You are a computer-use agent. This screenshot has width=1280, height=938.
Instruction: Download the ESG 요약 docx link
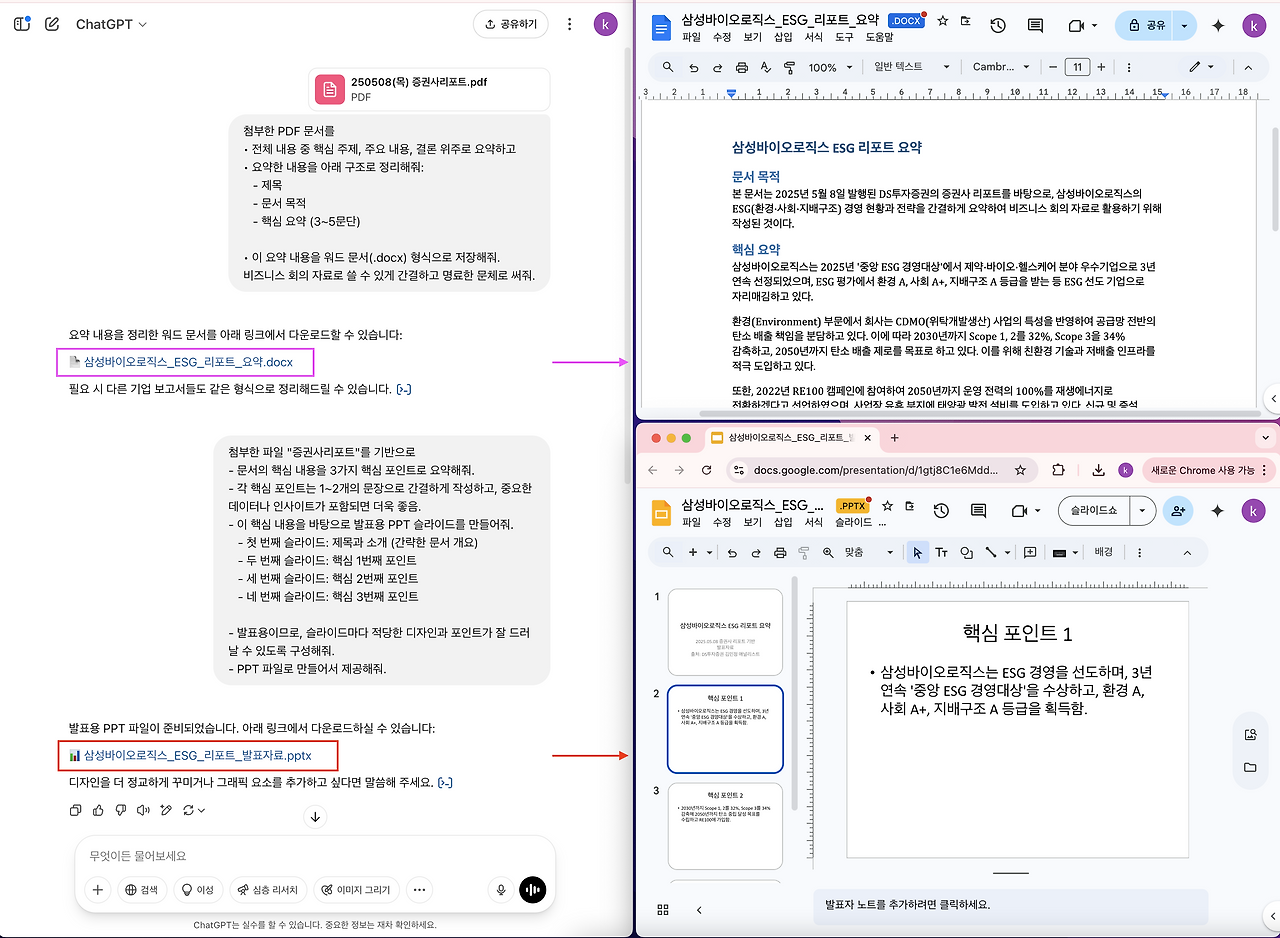(187, 362)
